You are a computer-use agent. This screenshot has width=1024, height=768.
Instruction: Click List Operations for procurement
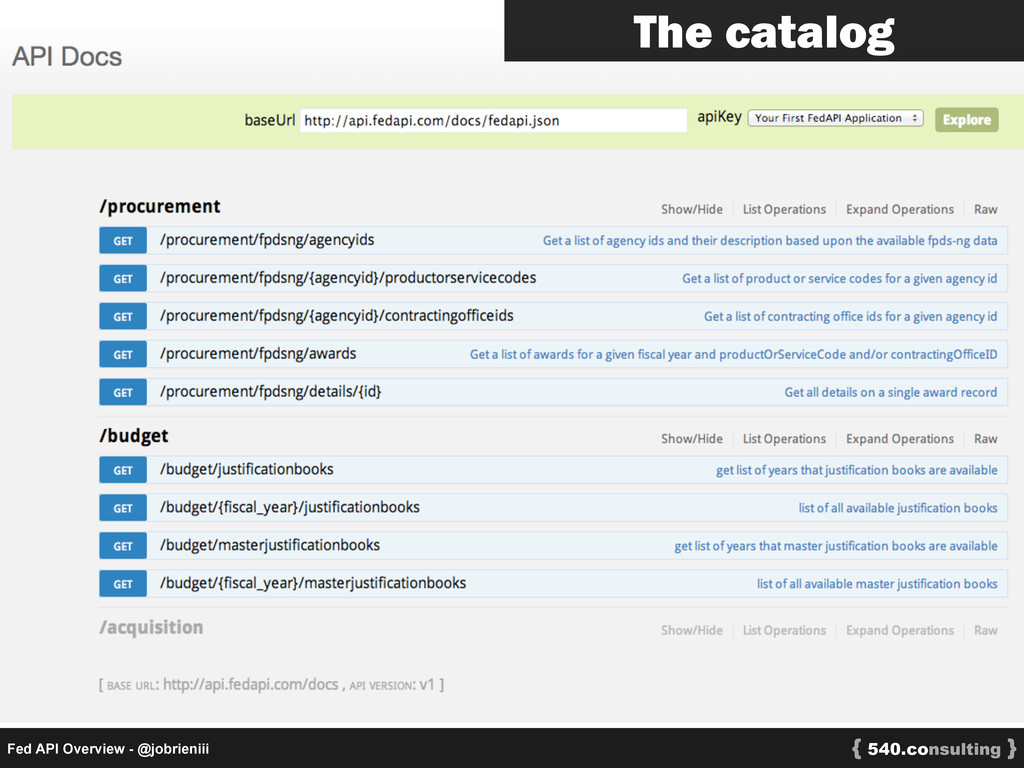(x=784, y=210)
